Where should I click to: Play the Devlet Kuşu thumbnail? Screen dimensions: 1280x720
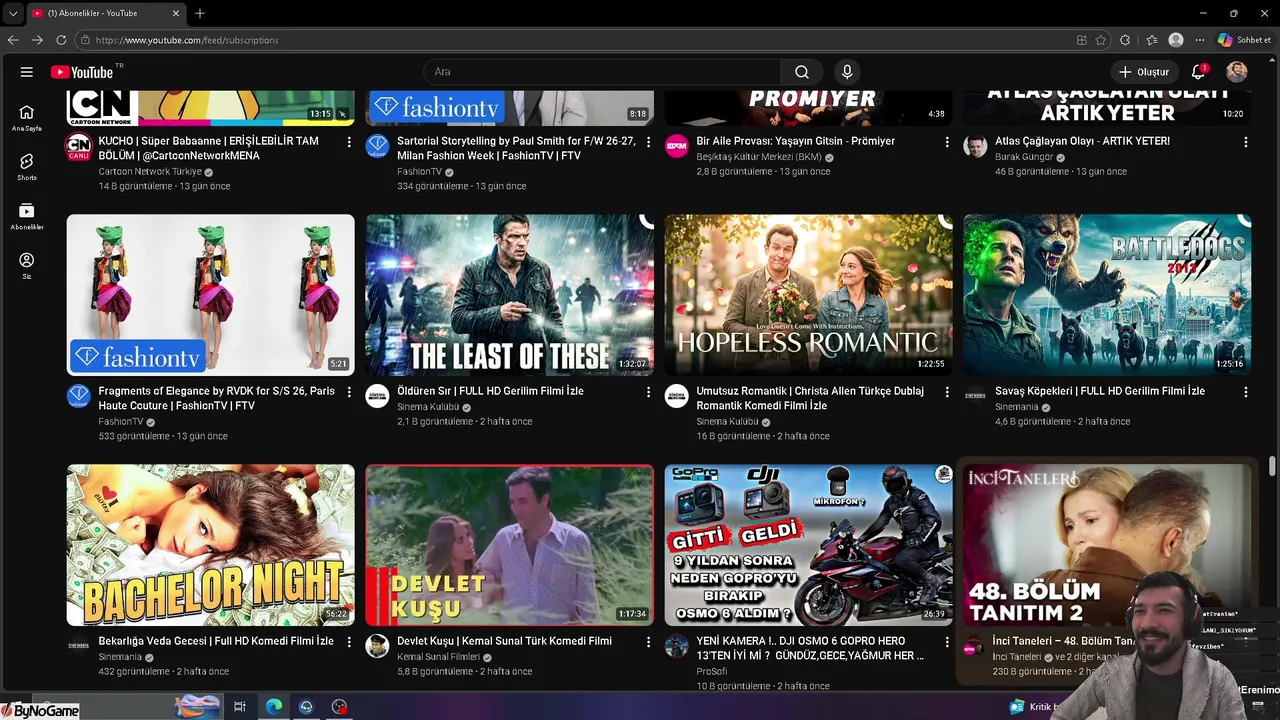point(510,545)
